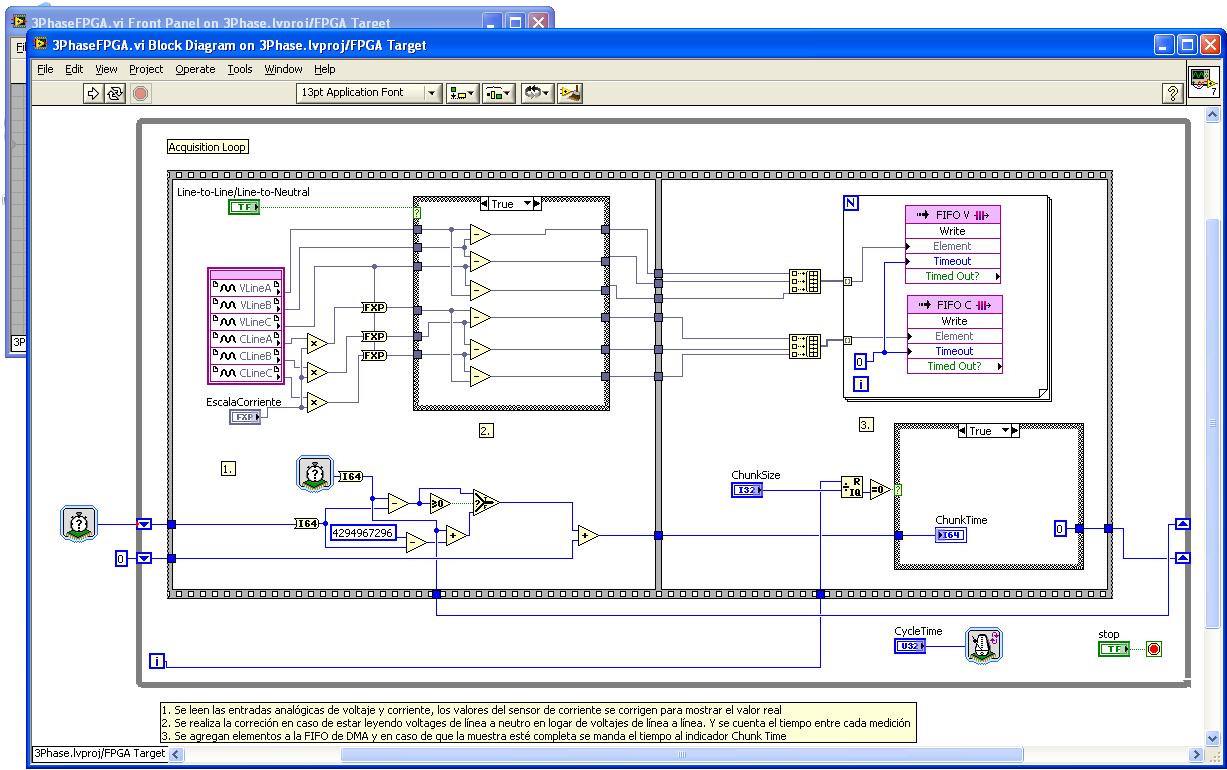The width and height of the screenshot is (1227, 770).
Task: Click the Context Help question mark button
Action: pyautogui.click(x=1173, y=92)
